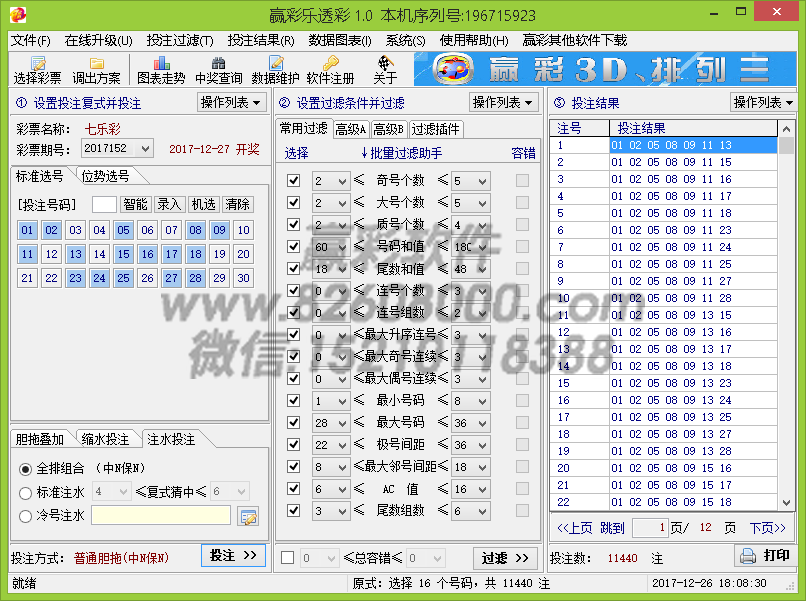Viewport: 806px width, 601px height.
Task: Open the 数据维护 tool
Action: (276, 70)
